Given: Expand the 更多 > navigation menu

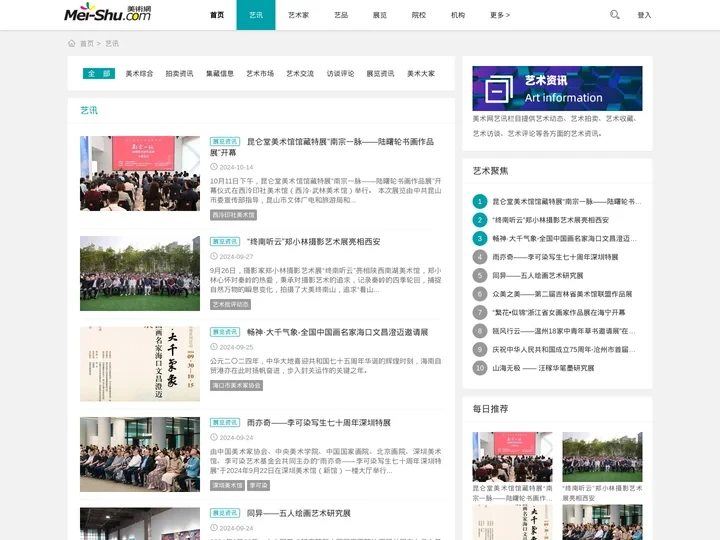Looking at the screenshot, I should tap(500, 15).
